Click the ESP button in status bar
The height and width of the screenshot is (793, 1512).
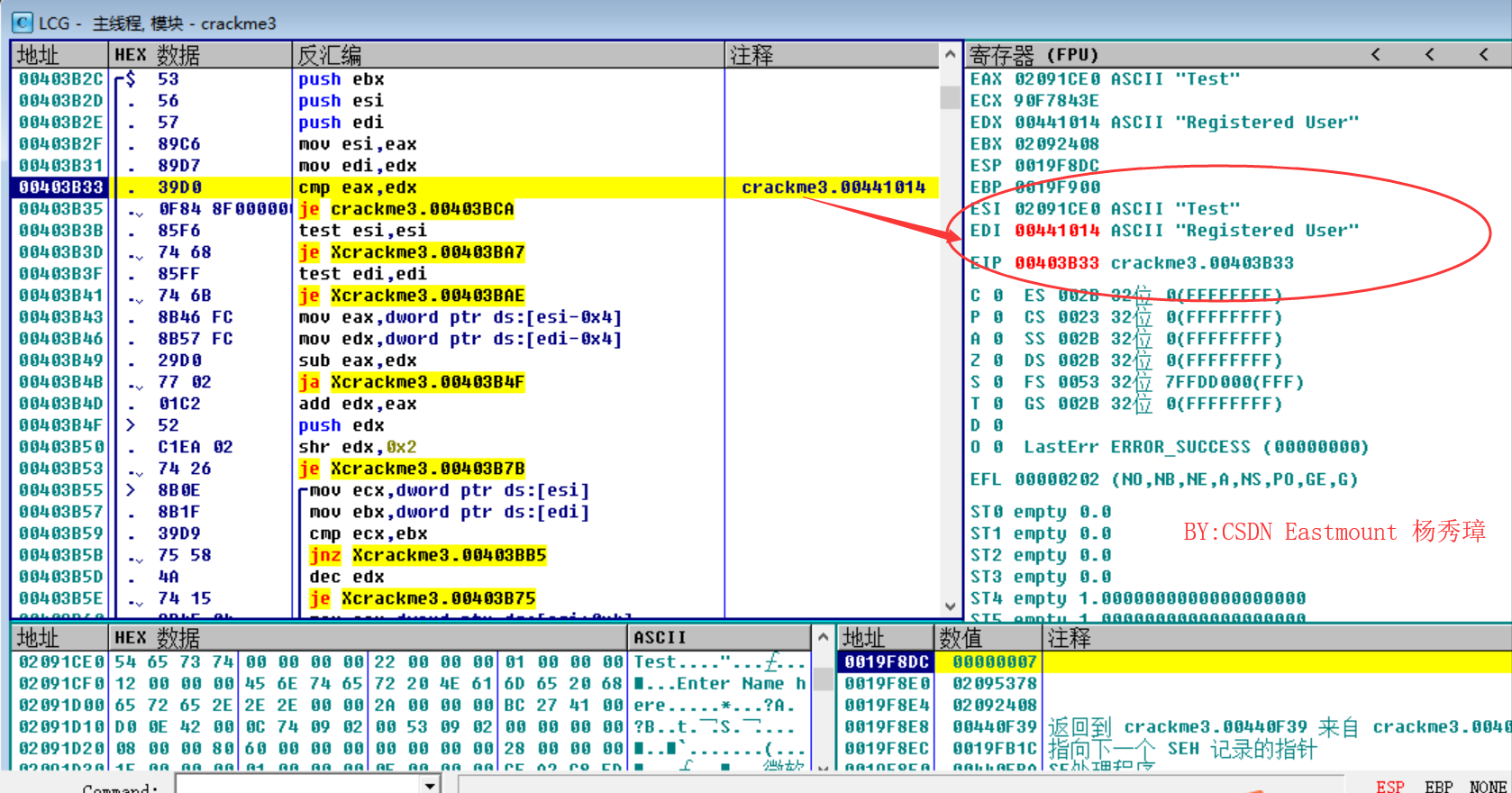[1389, 787]
